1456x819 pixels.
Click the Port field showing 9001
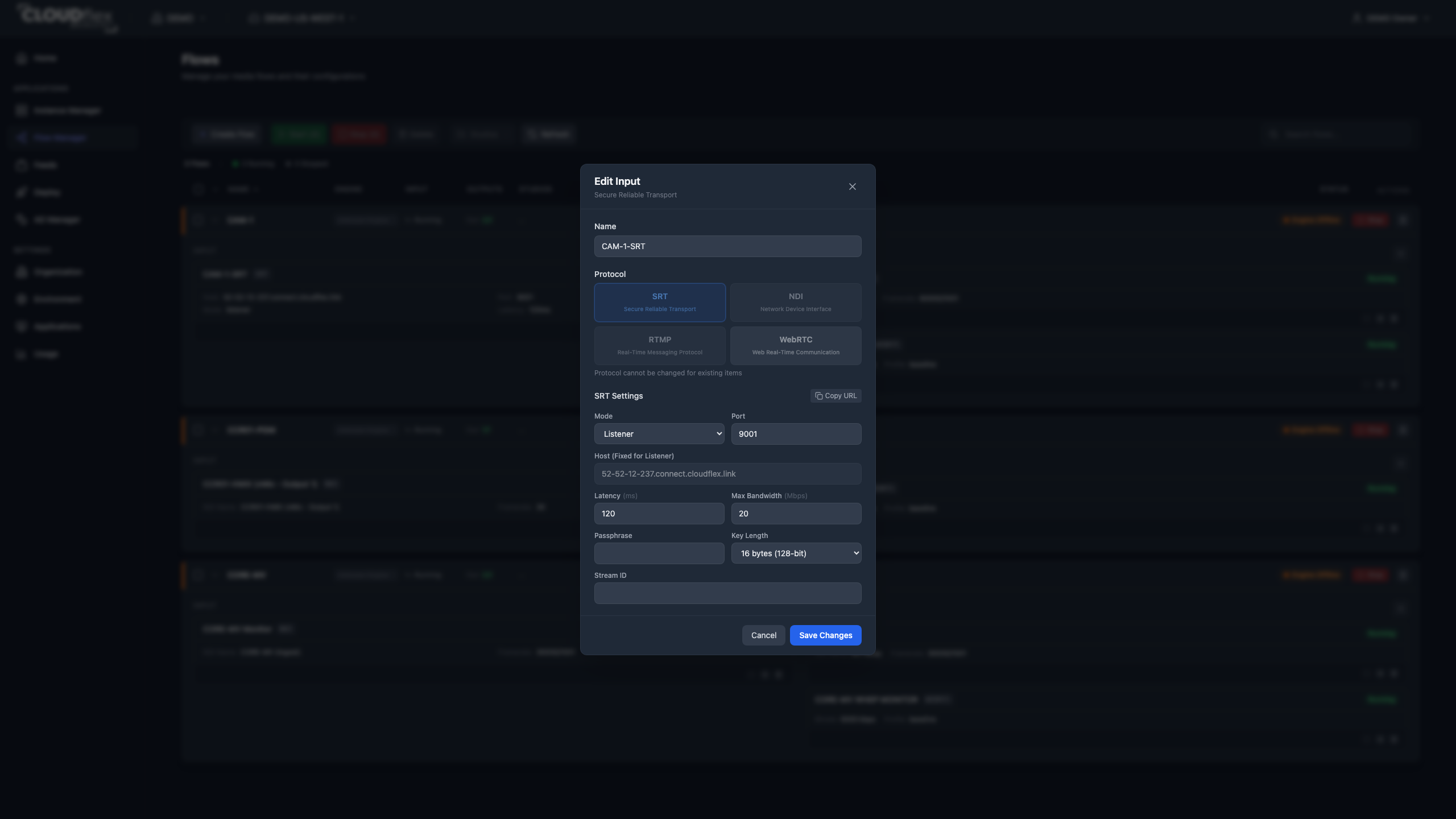(796, 434)
